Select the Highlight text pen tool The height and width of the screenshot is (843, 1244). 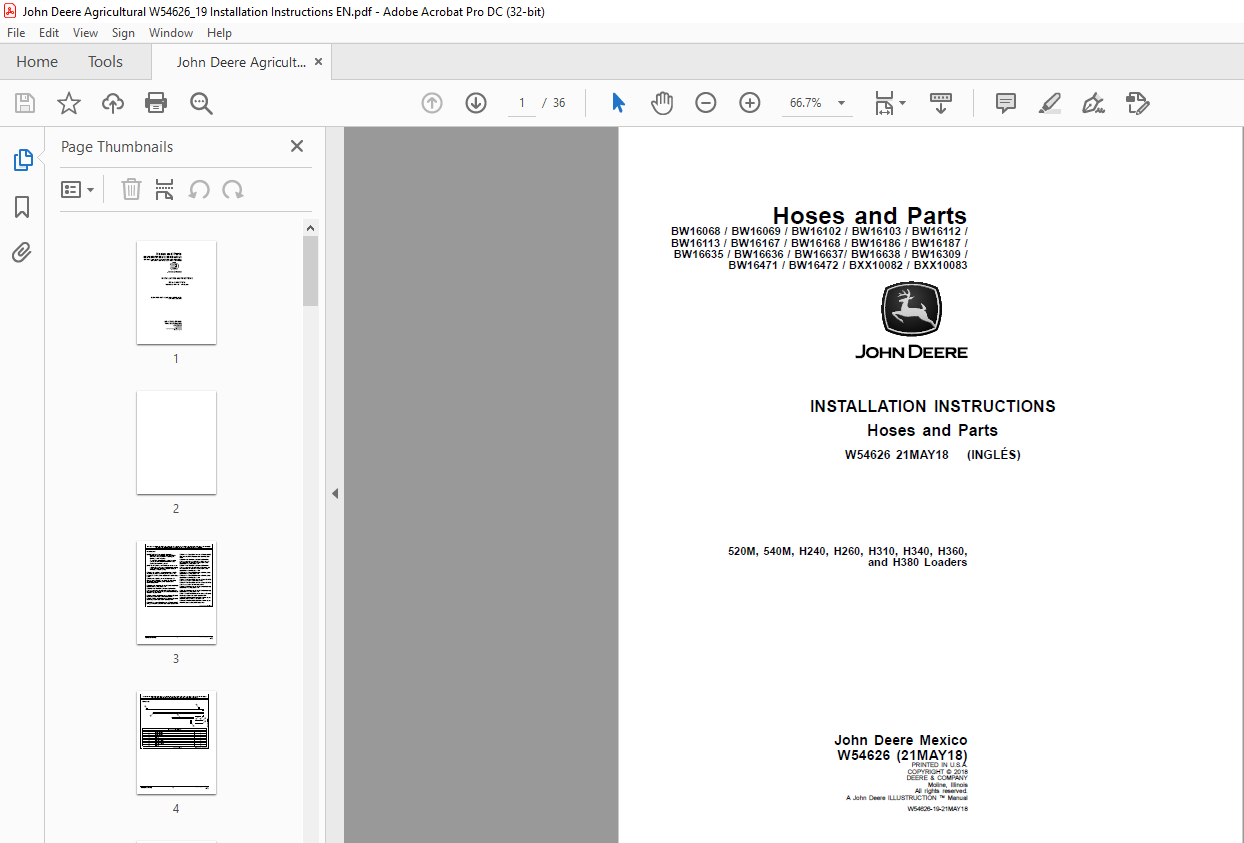click(1049, 103)
